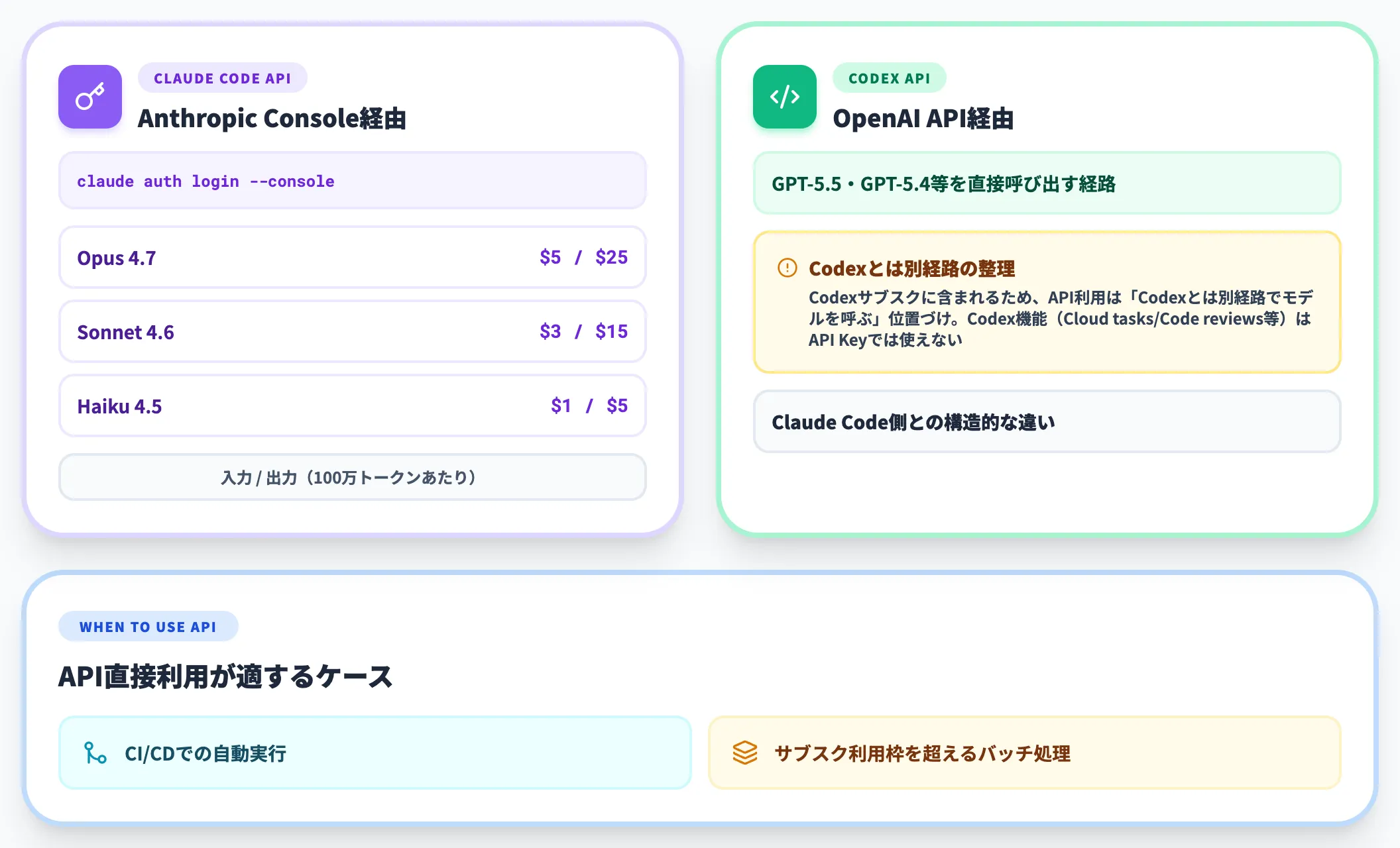Click the Opus 4.7 model name
The image size is (1400, 848).
pos(117,258)
